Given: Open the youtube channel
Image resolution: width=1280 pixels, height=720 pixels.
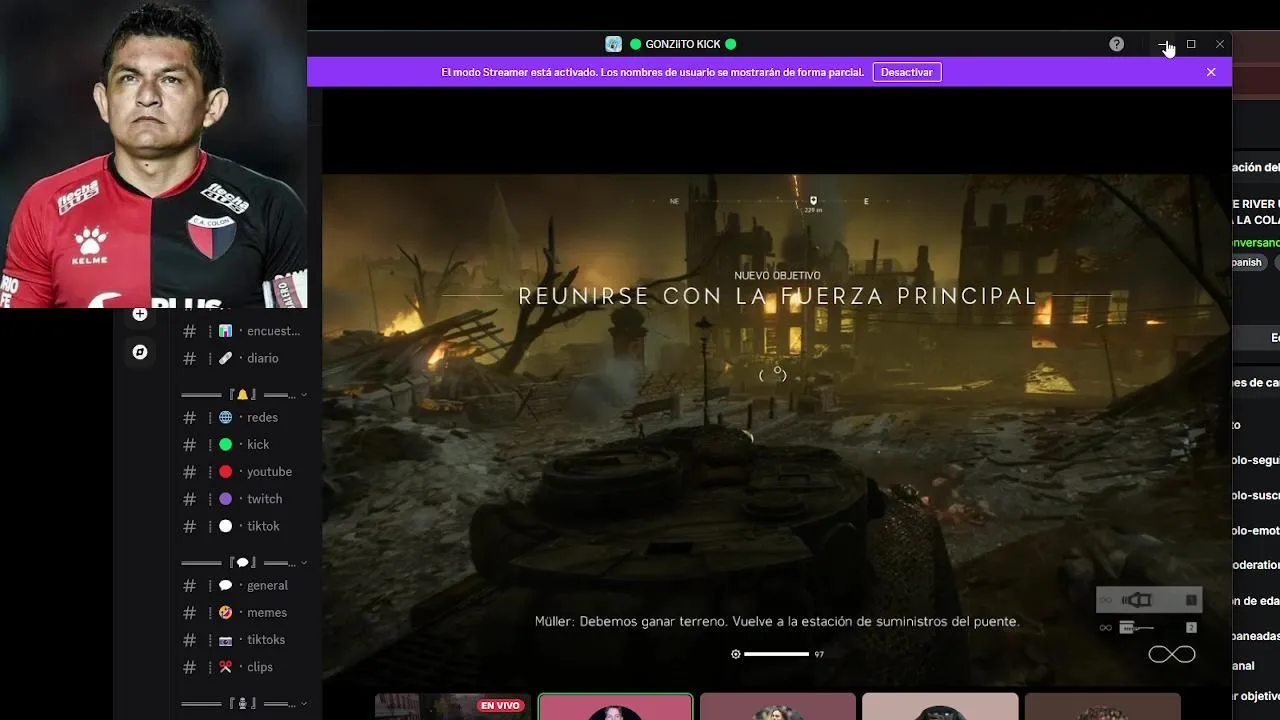Looking at the screenshot, I should click(240, 472).
